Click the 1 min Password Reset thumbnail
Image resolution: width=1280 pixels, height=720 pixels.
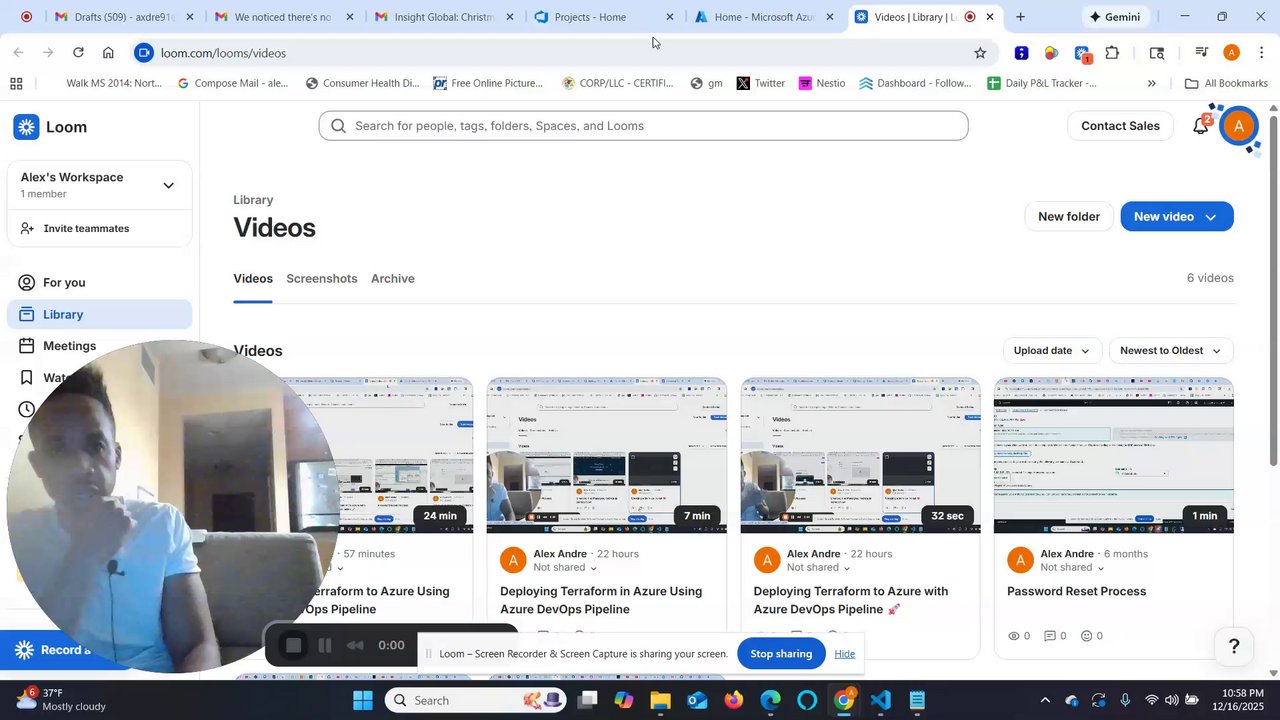(1114, 456)
